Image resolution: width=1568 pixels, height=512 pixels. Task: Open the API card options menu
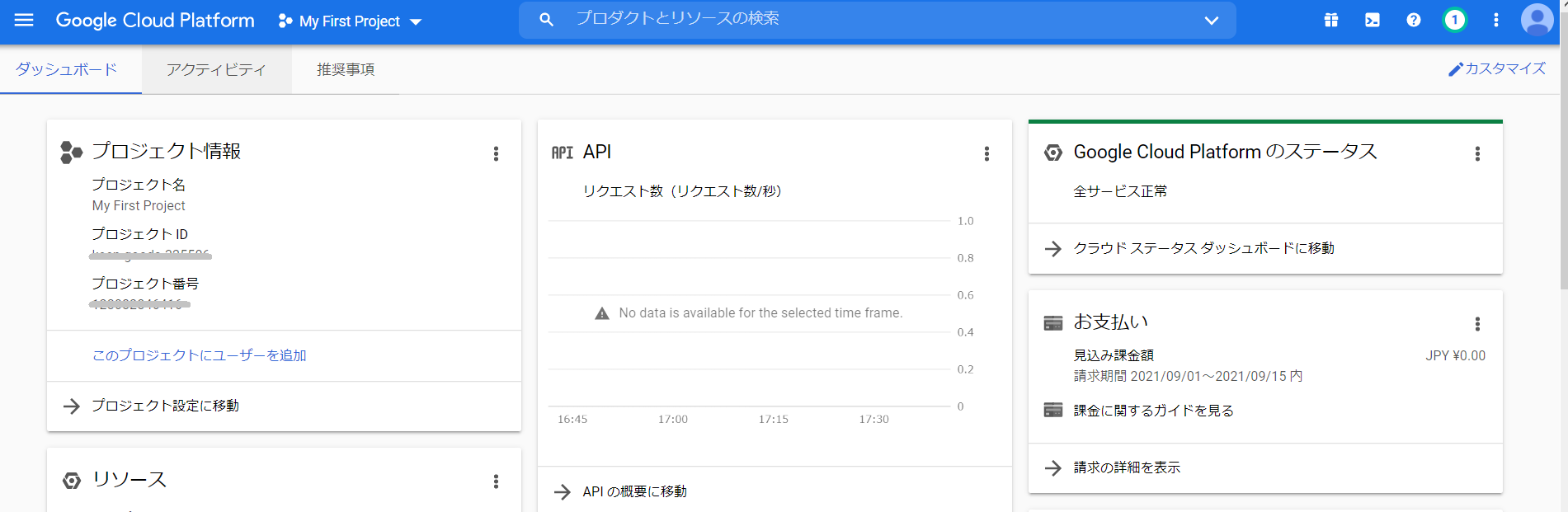point(986,153)
